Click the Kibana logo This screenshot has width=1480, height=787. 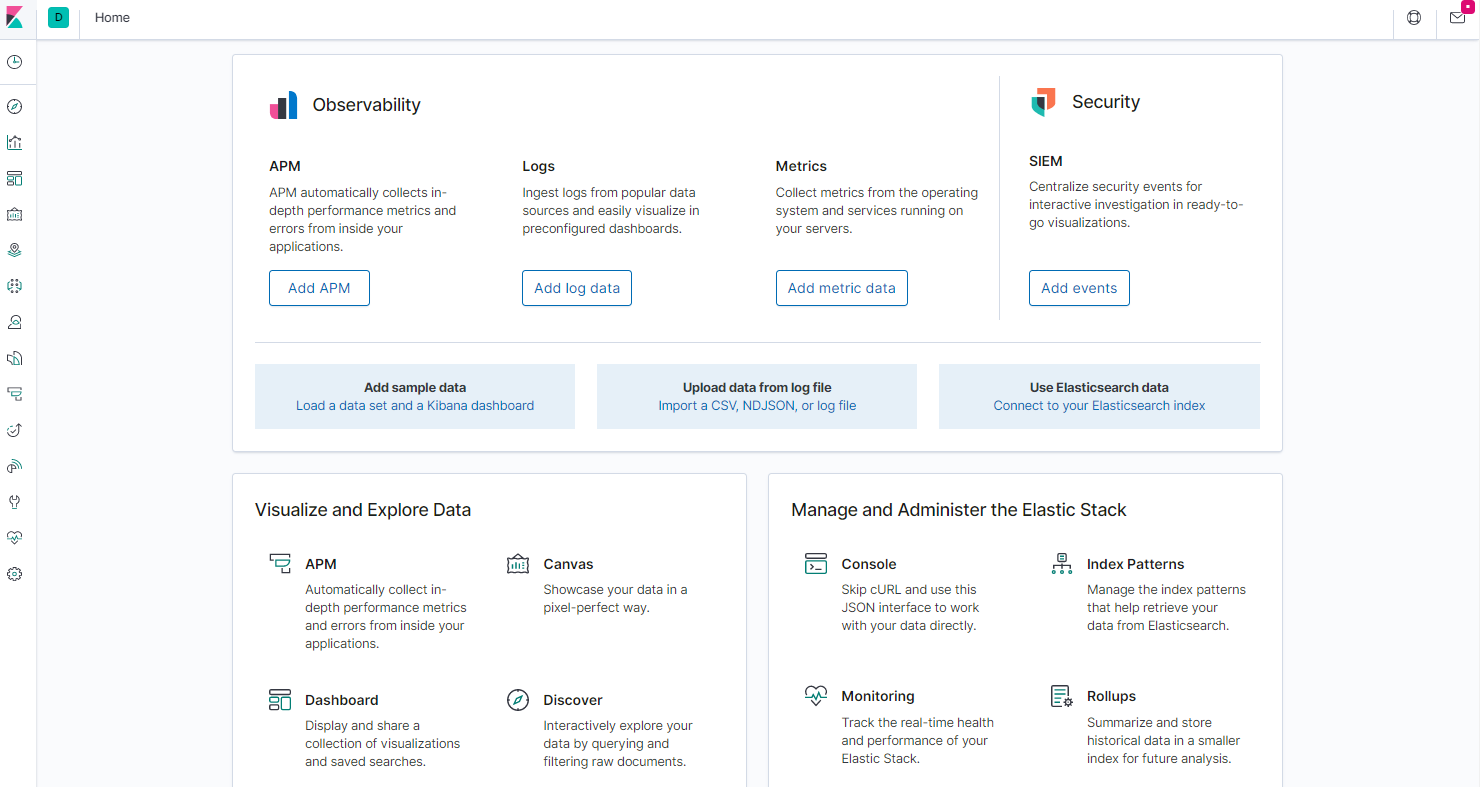click(15, 18)
